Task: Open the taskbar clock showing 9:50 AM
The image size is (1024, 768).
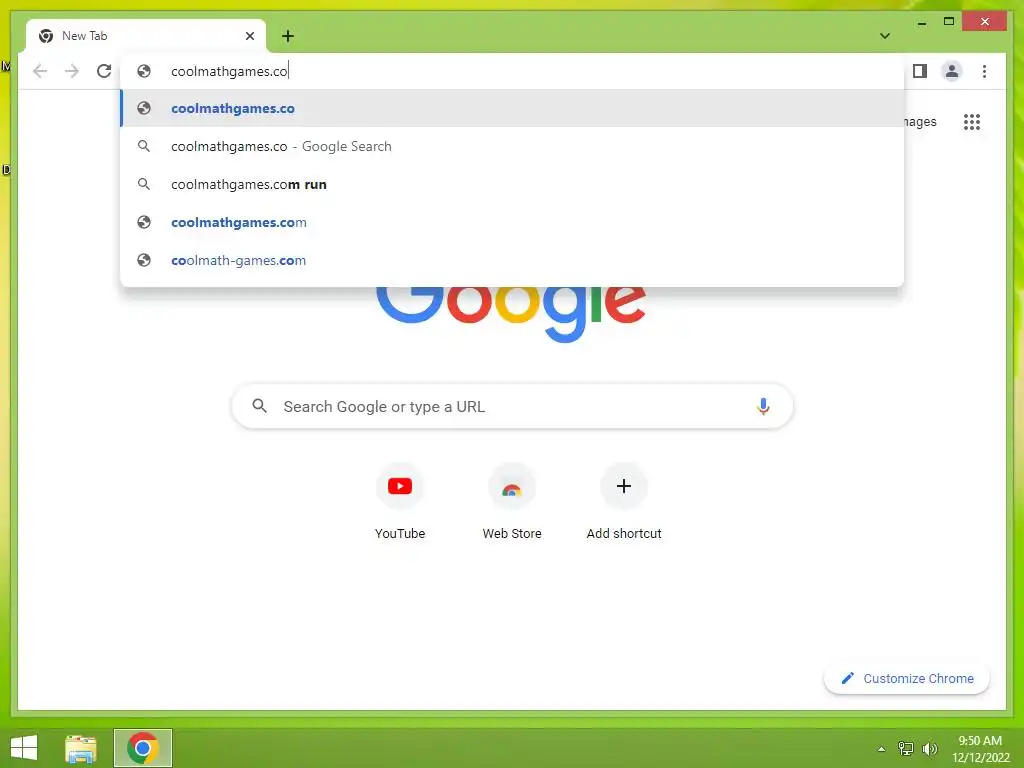Action: (x=980, y=749)
